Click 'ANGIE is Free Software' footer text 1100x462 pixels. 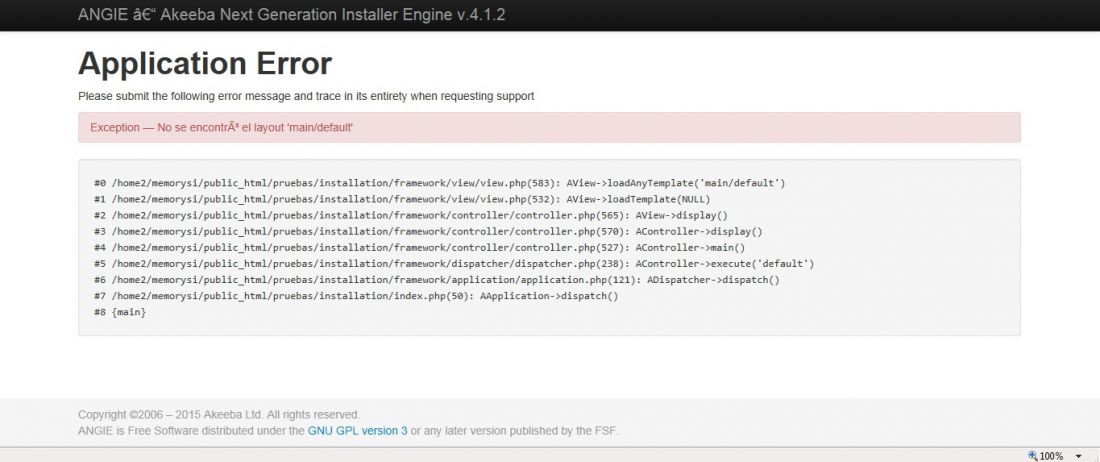coord(135,430)
